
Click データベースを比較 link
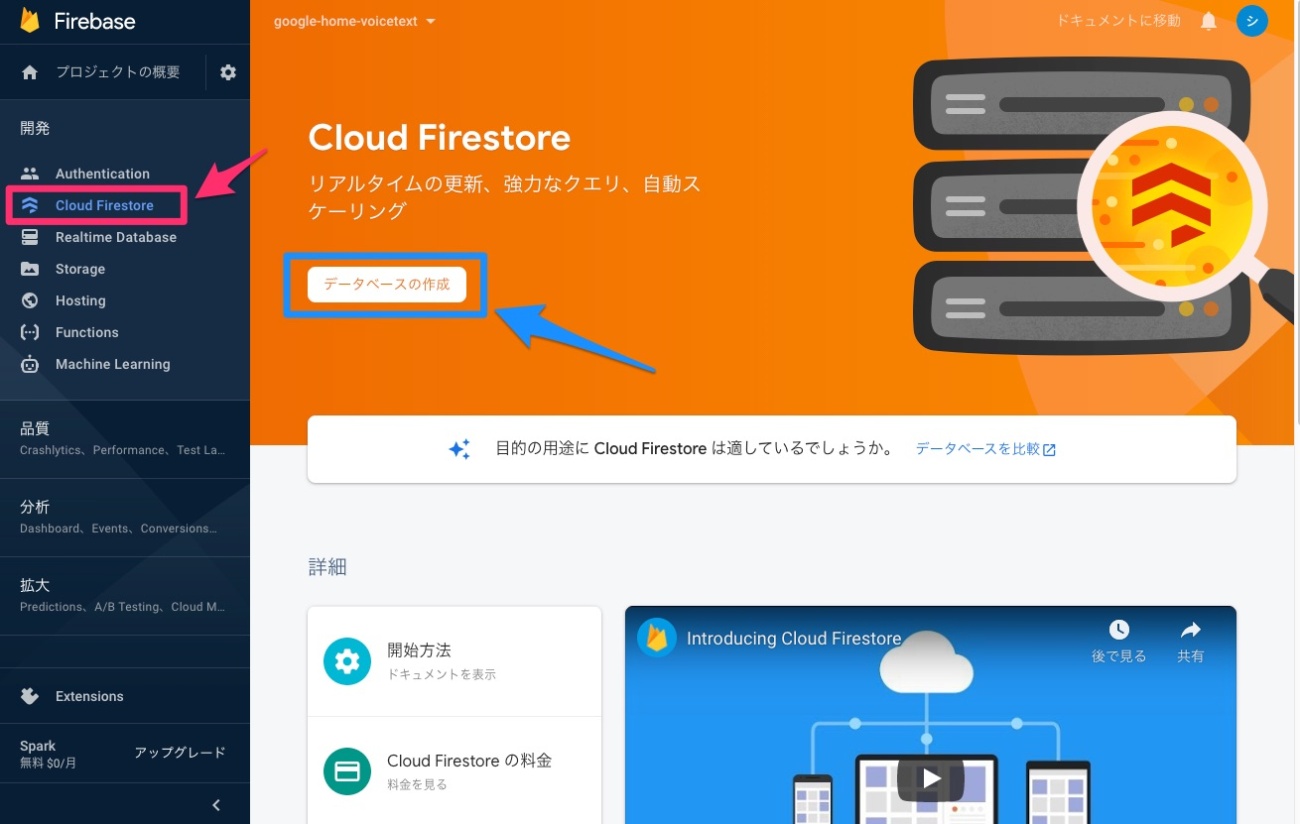point(985,449)
